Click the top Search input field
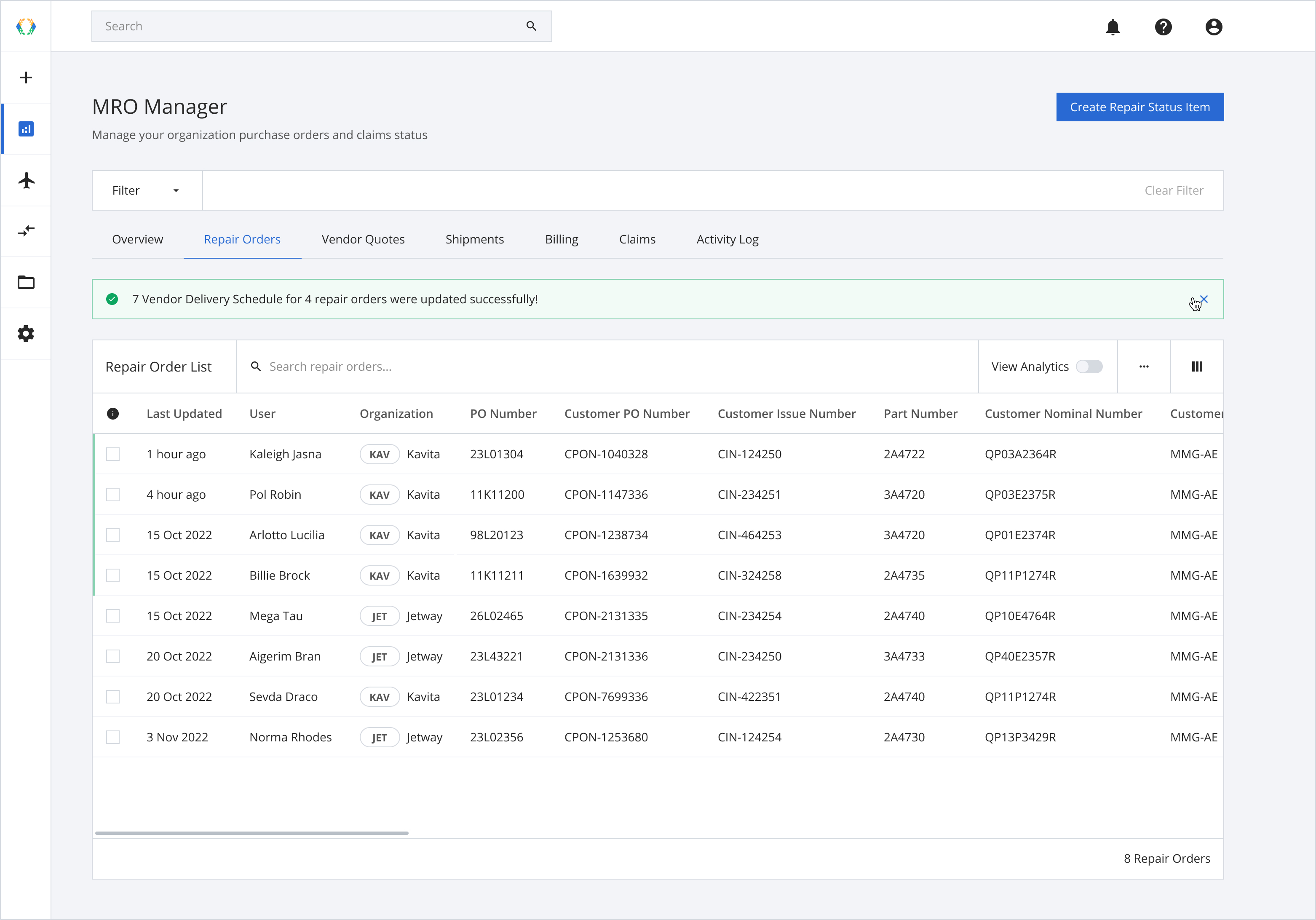Screen dimensions: 1316x920 pos(321,26)
